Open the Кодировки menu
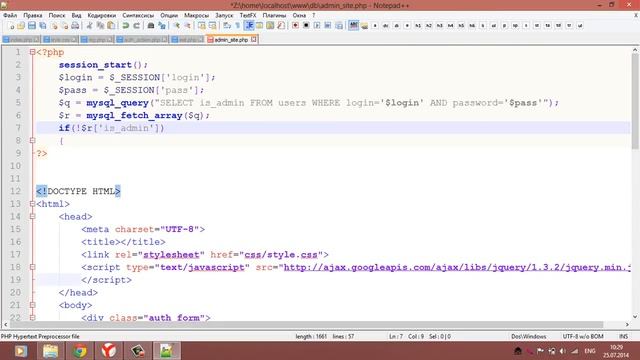 click(102, 16)
